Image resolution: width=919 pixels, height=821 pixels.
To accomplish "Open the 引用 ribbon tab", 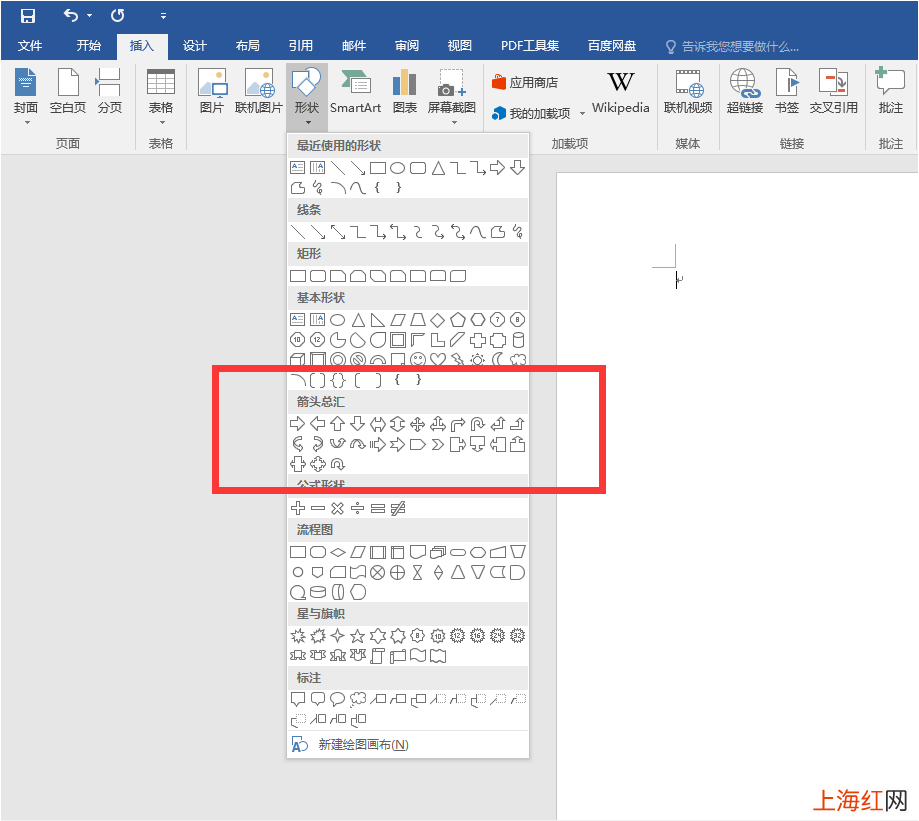I will pyautogui.click(x=301, y=46).
